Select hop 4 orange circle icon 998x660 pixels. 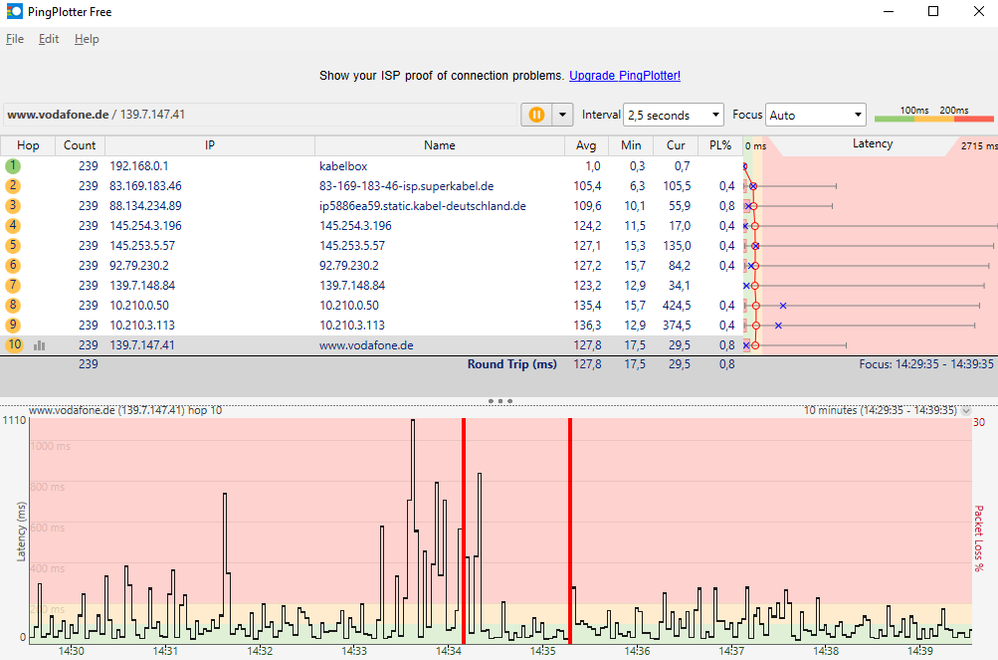[x=13, y=225]
